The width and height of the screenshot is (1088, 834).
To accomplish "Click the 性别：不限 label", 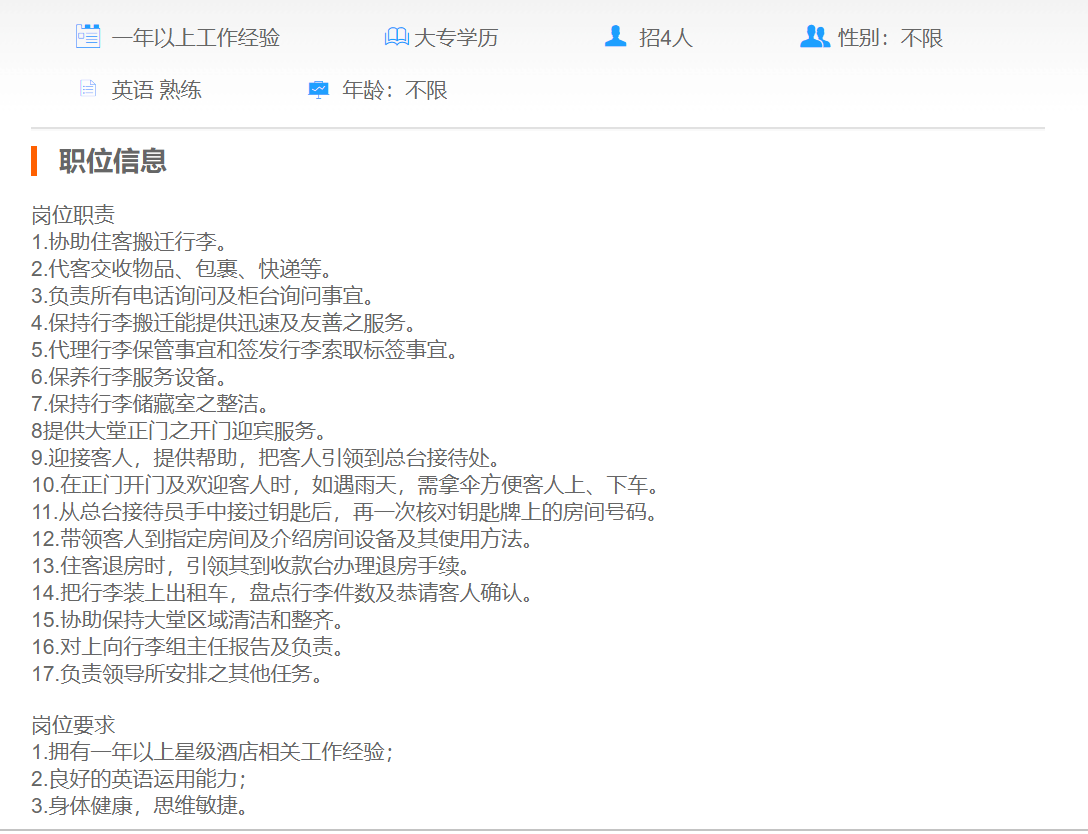I will point(890,38).
